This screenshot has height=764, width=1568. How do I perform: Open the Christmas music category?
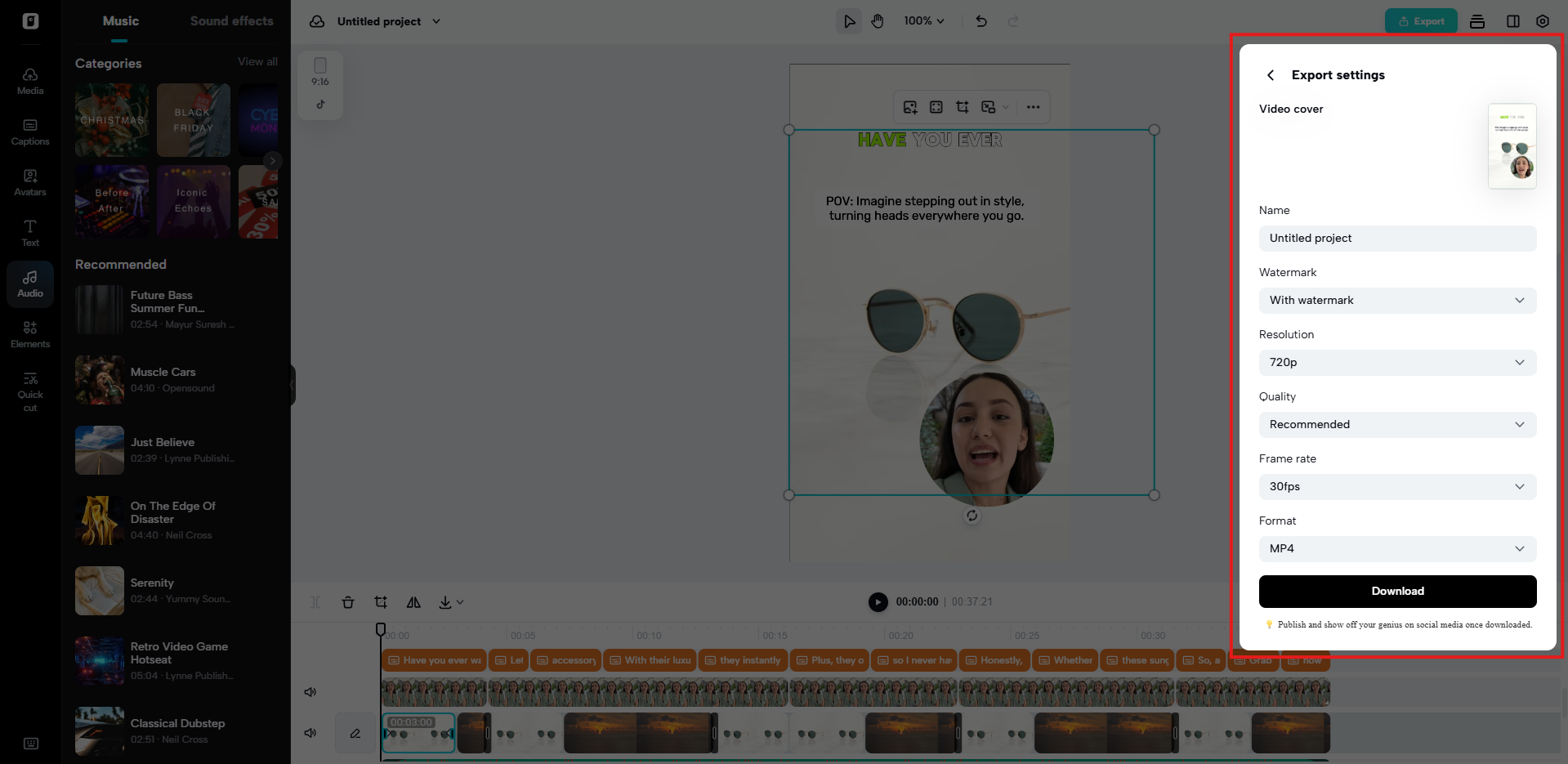(112, 120)
